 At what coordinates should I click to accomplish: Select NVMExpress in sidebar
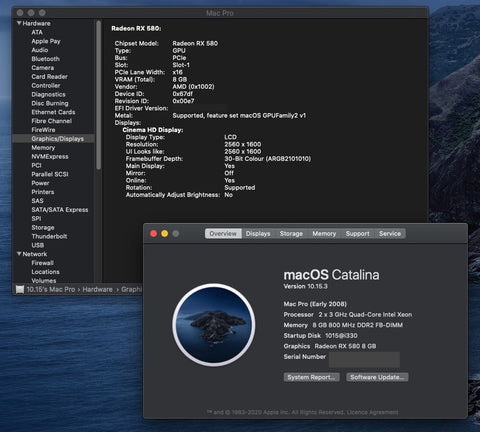(50, 157)
